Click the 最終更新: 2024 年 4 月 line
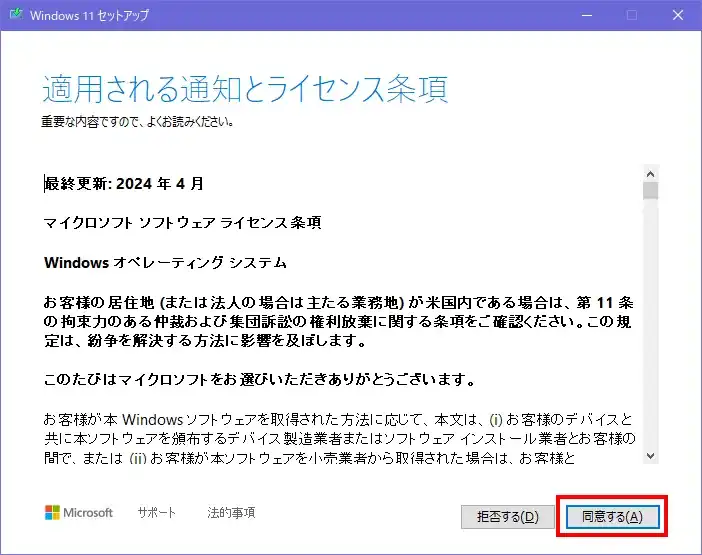This screenshot has width=702, height=555. 125,184
